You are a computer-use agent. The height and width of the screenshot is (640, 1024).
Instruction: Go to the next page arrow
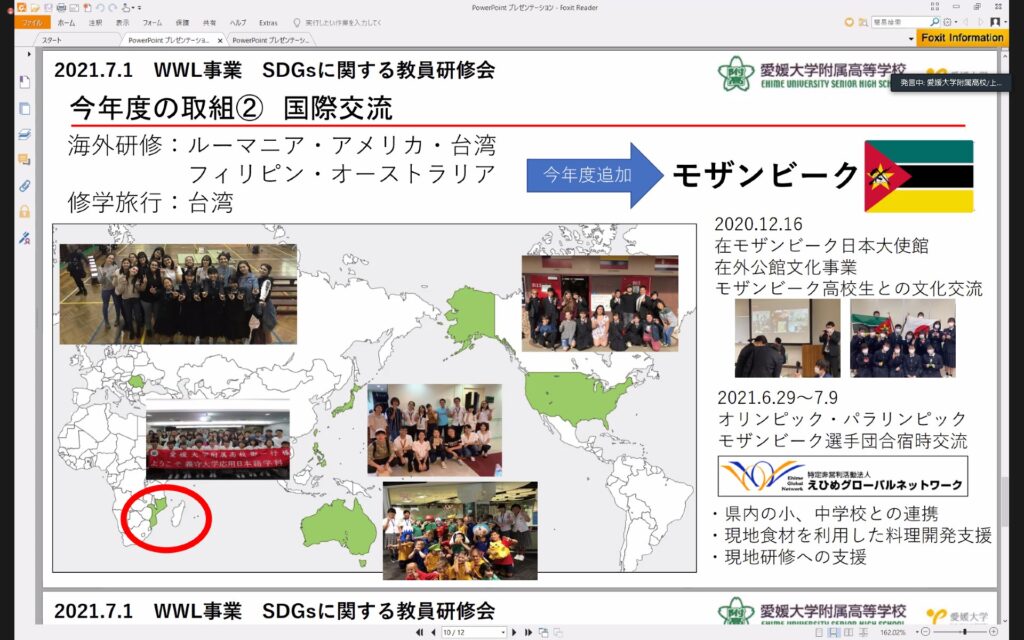coord(514,632)
